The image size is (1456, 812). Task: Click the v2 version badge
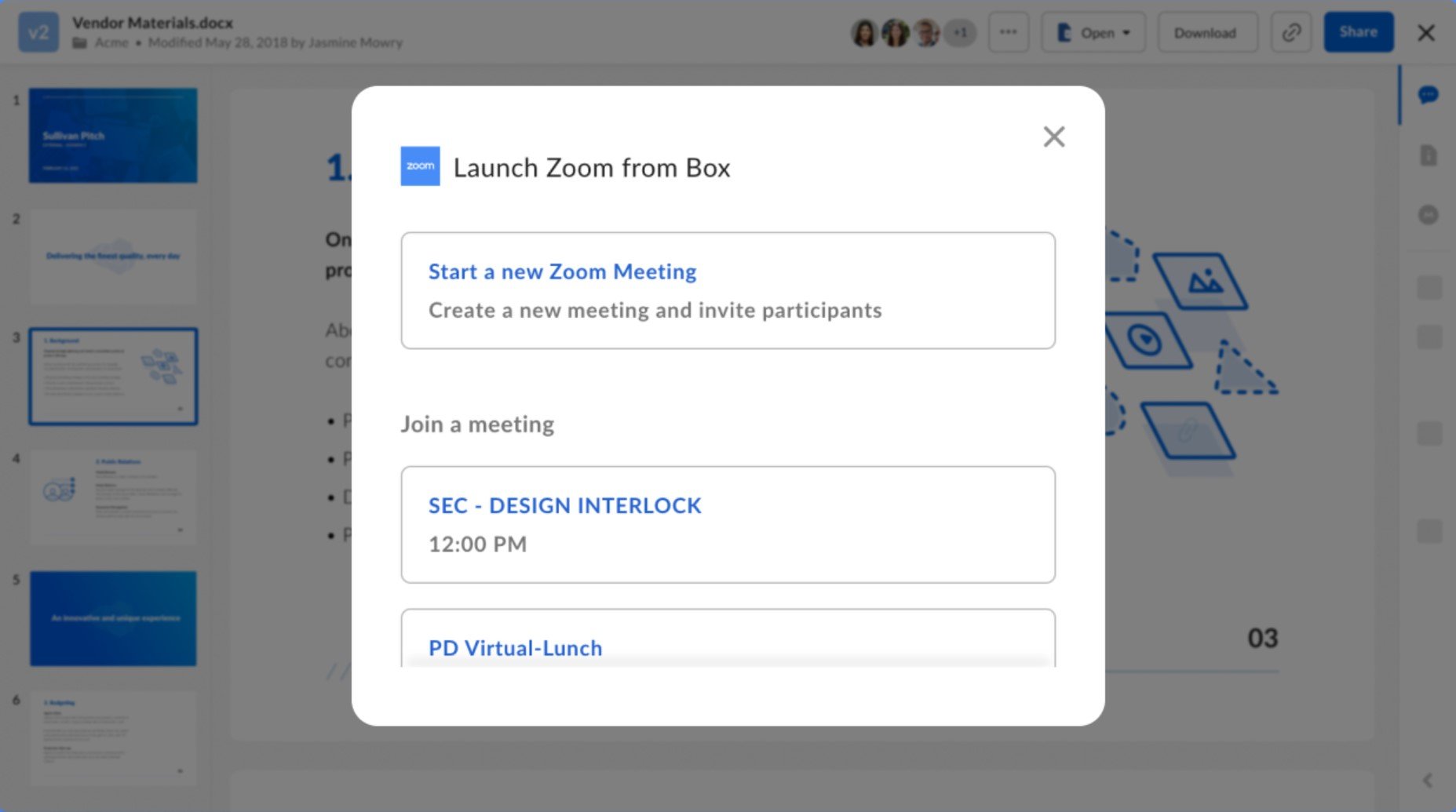38,32
